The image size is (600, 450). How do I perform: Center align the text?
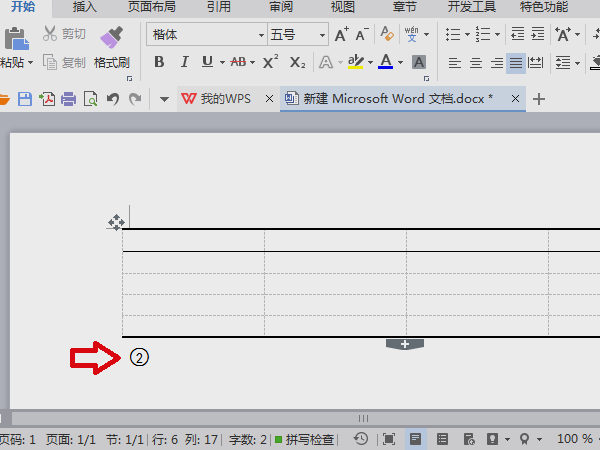click(476, 62)
